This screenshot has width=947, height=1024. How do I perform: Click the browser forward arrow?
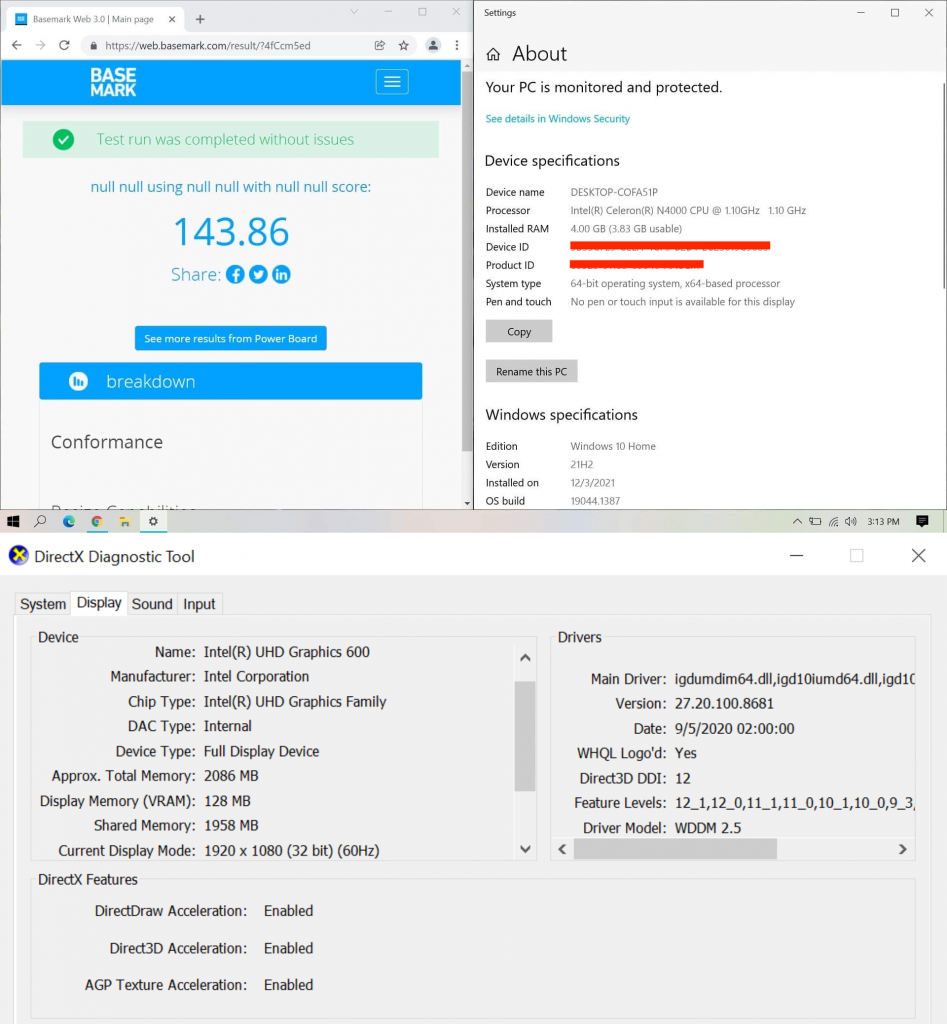click(40, 45)
